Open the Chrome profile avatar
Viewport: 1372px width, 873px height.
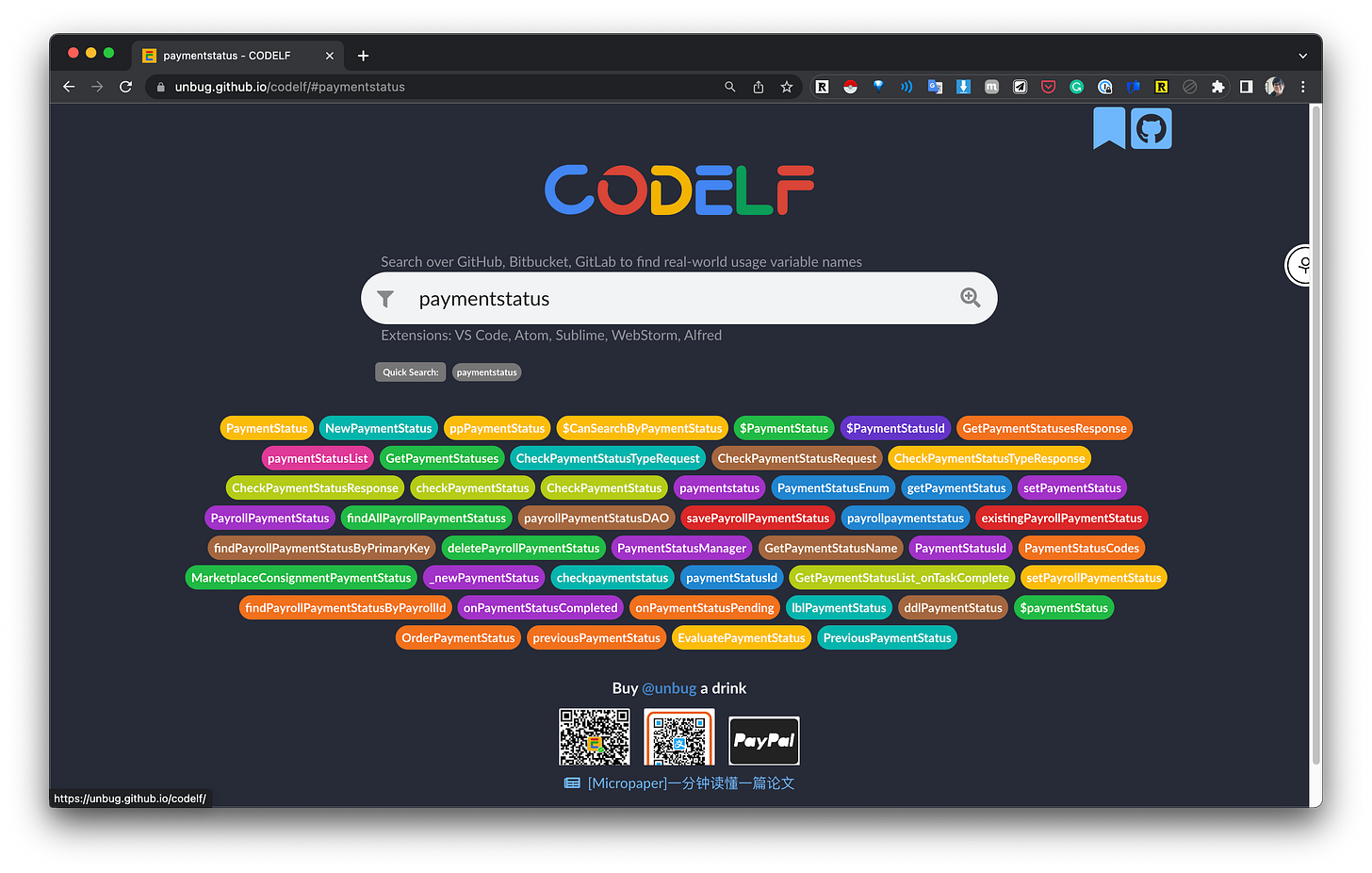pyautogui.click(x=1274, y=87)
